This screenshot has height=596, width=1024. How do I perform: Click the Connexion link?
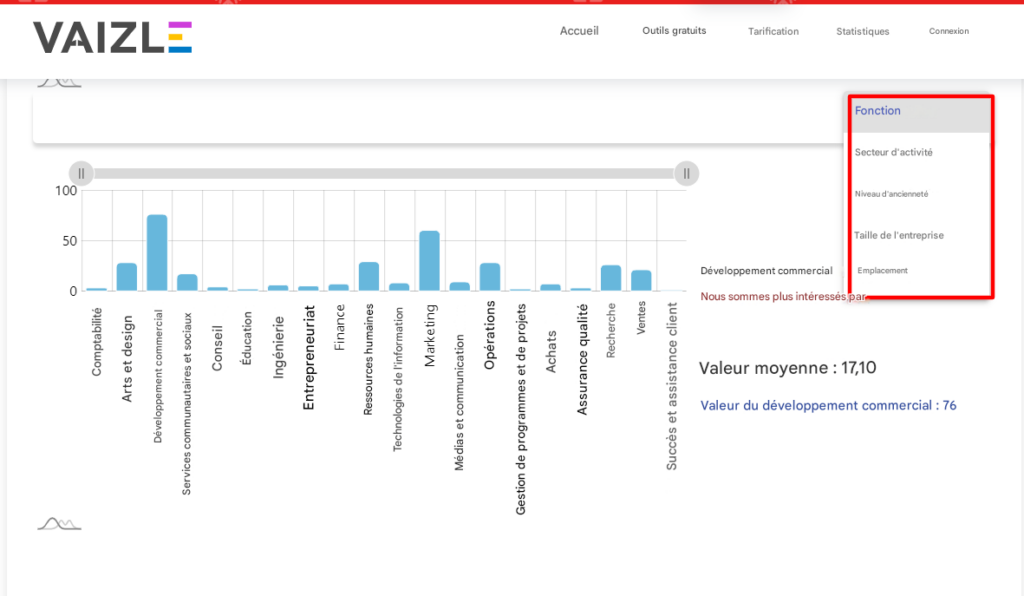click(948, 31)
